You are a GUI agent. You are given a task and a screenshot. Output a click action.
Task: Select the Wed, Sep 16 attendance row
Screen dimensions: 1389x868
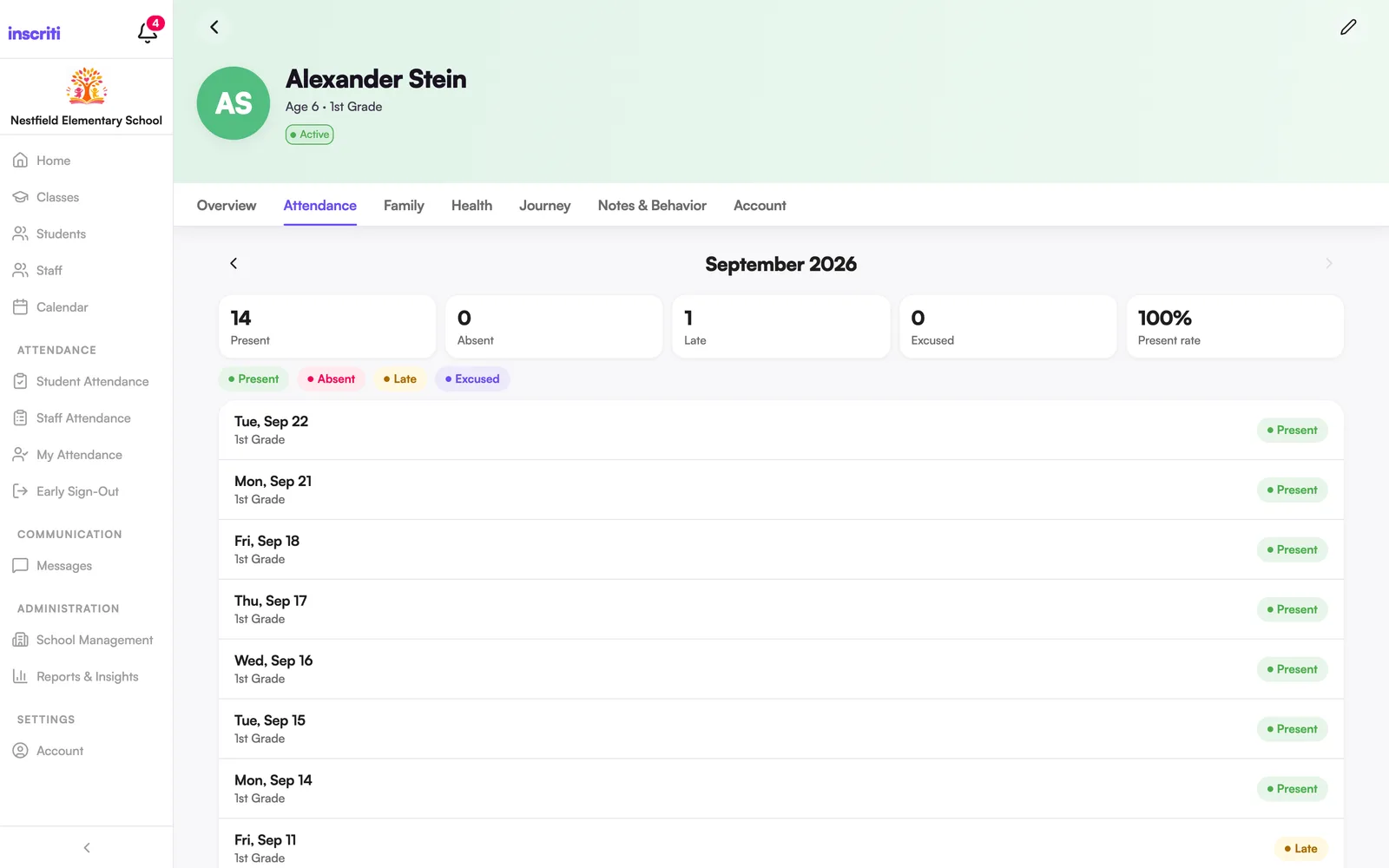[x=781, y=669]
